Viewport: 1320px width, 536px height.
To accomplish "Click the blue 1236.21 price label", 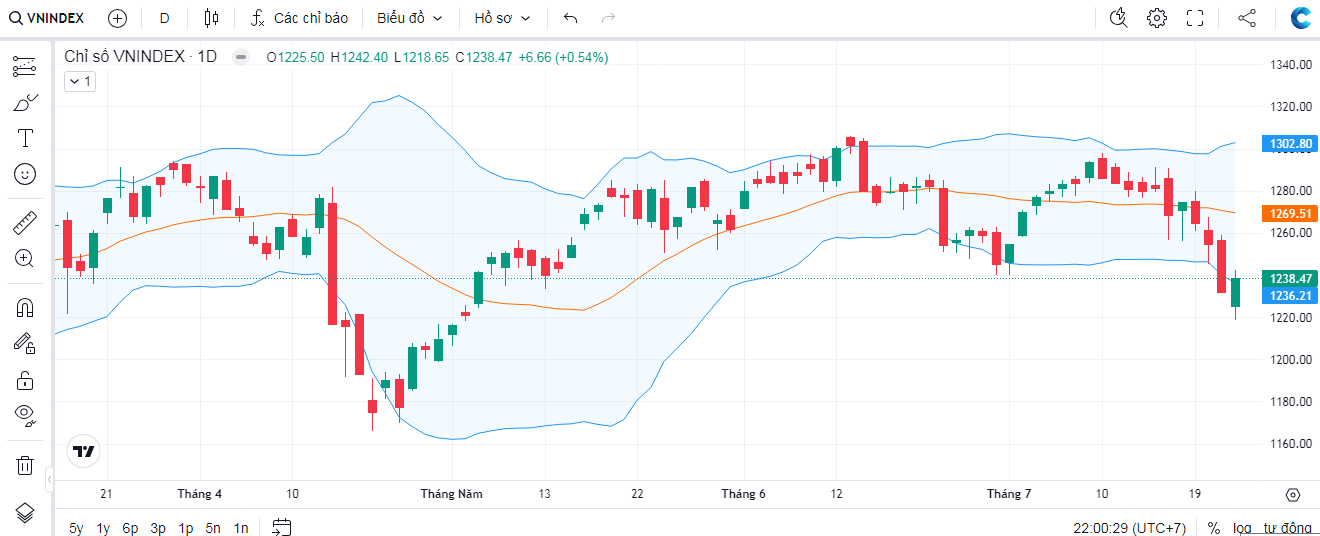I will 1291,296.
